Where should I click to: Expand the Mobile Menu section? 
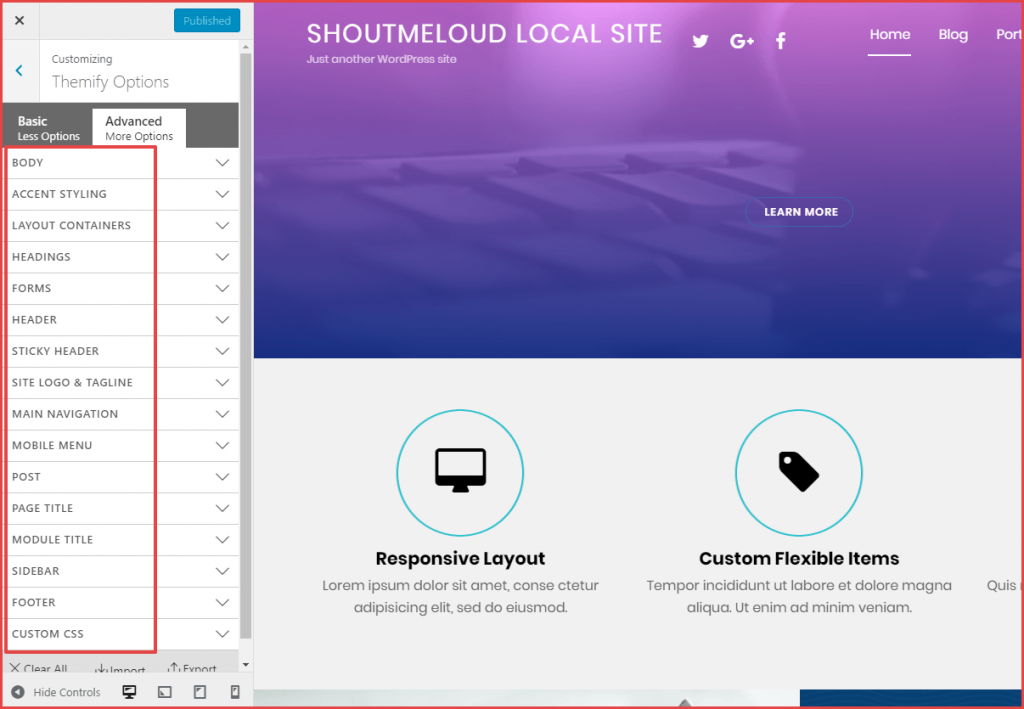121,445
